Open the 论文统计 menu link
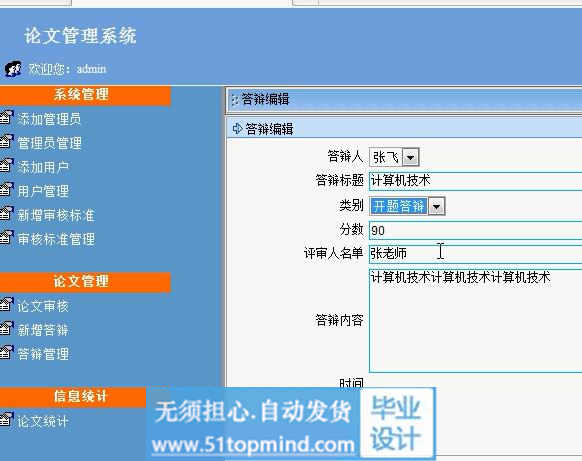Screen dimensions: 582x461 click(x=43, y=421)
